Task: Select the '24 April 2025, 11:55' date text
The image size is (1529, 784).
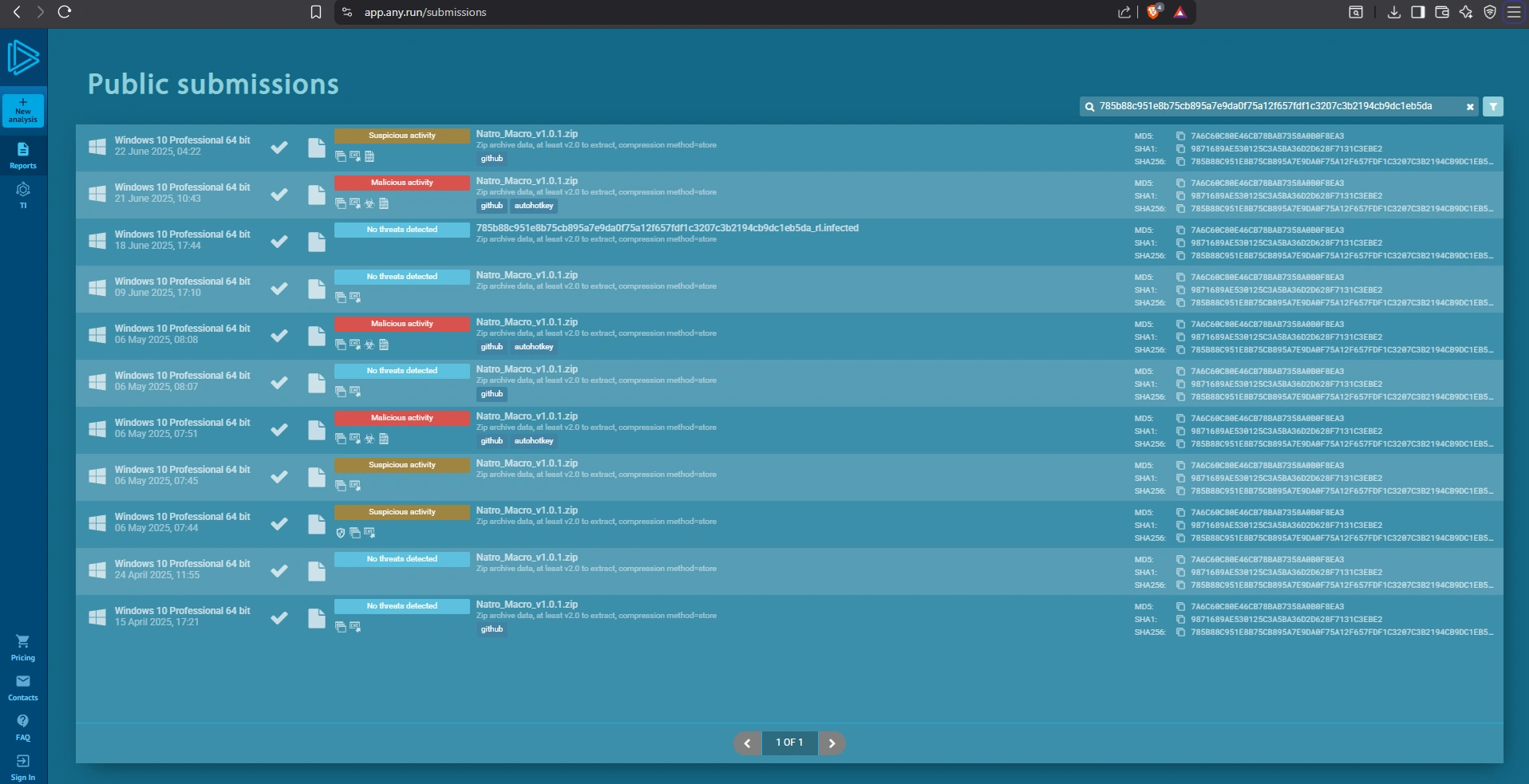Action: point(157,575)
